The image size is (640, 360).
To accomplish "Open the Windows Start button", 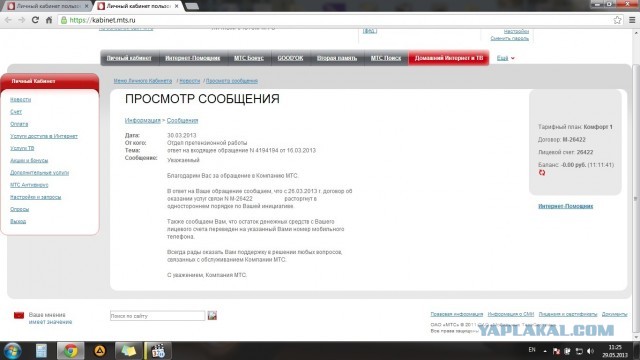I will click(12, 351).
